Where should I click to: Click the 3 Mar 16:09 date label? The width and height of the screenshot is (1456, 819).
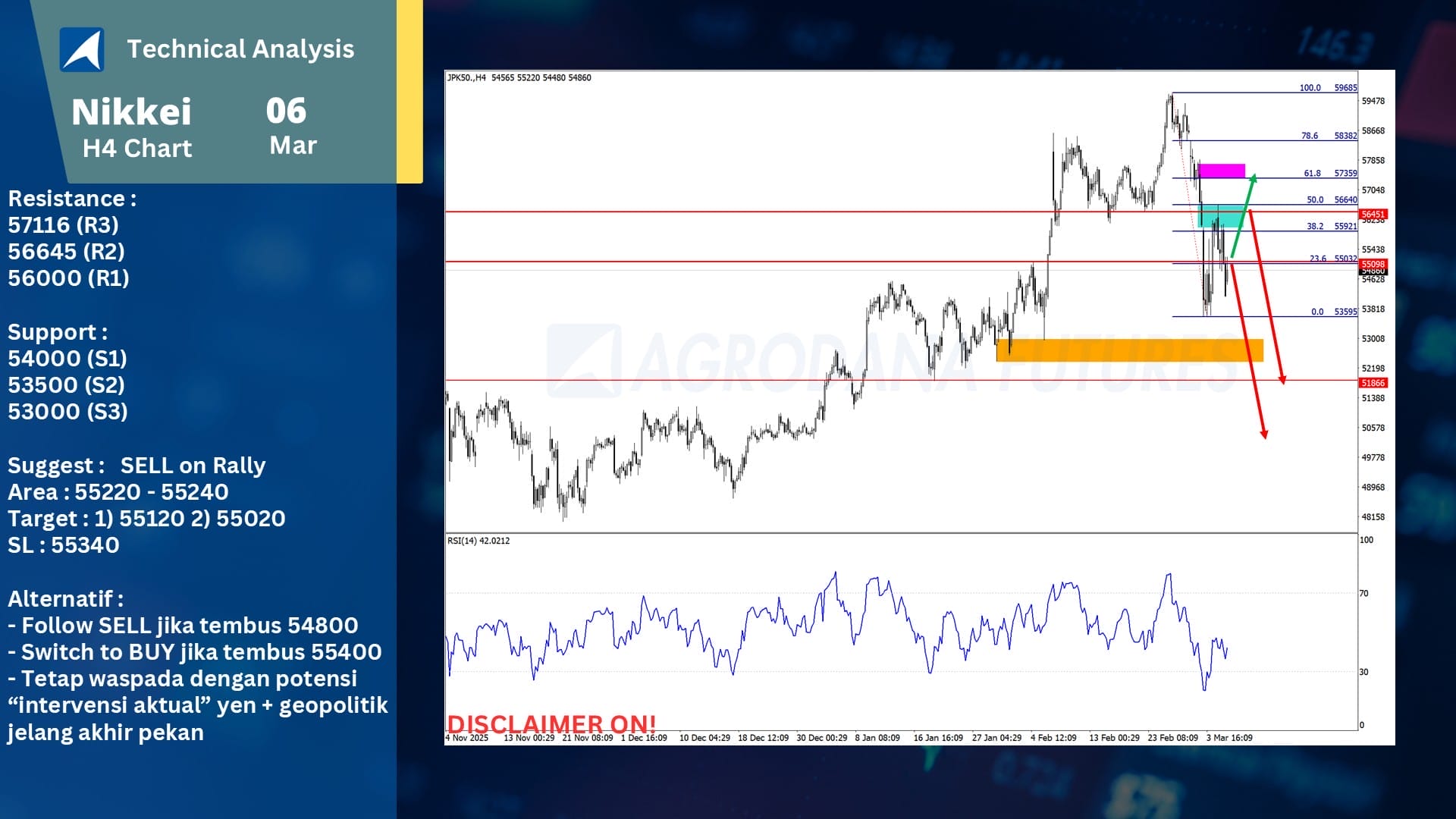coord(1228,738)
